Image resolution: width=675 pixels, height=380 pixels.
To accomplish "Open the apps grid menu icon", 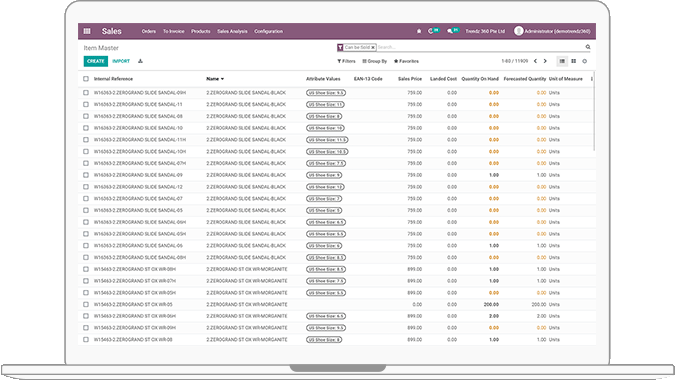I will [x=87, y=31].
